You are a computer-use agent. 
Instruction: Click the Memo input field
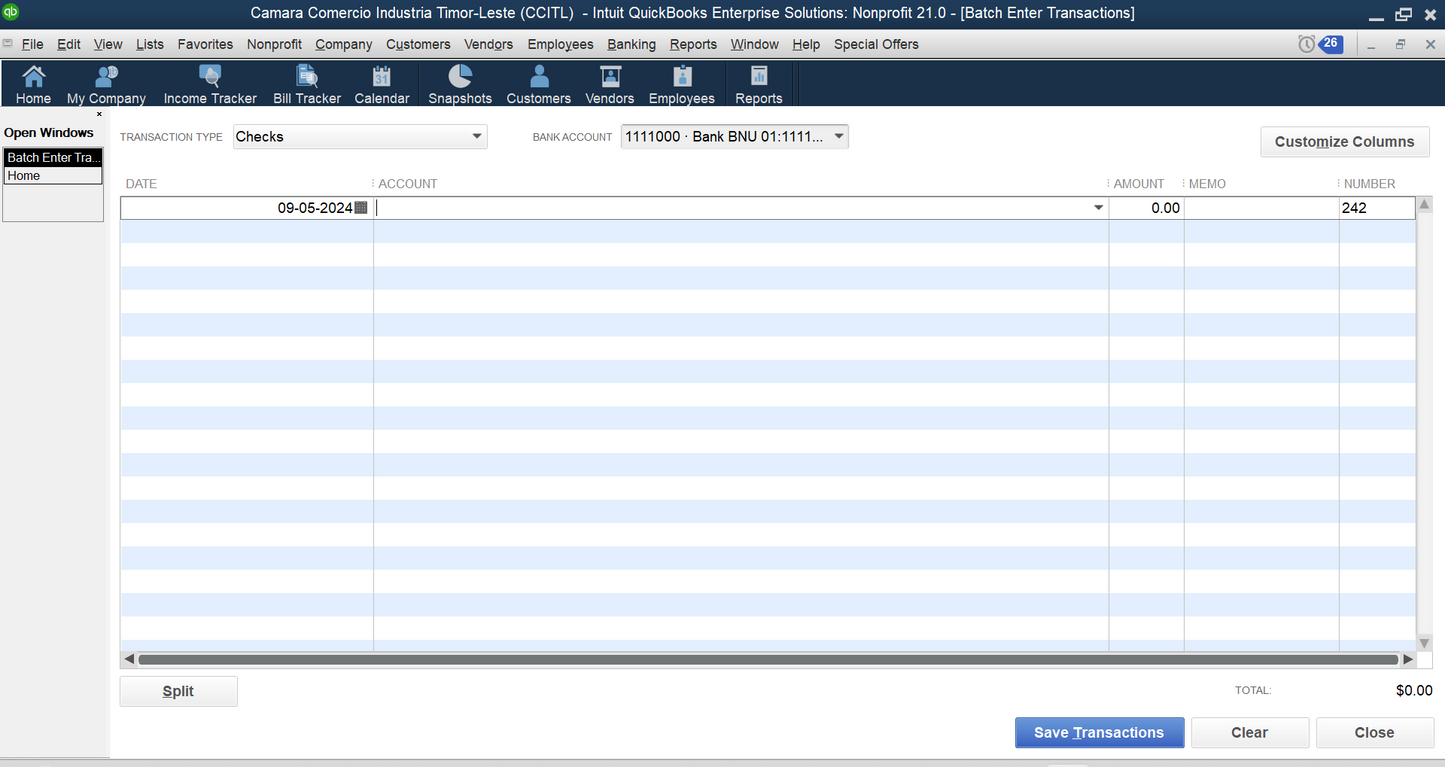click(x=1261, y=208)
